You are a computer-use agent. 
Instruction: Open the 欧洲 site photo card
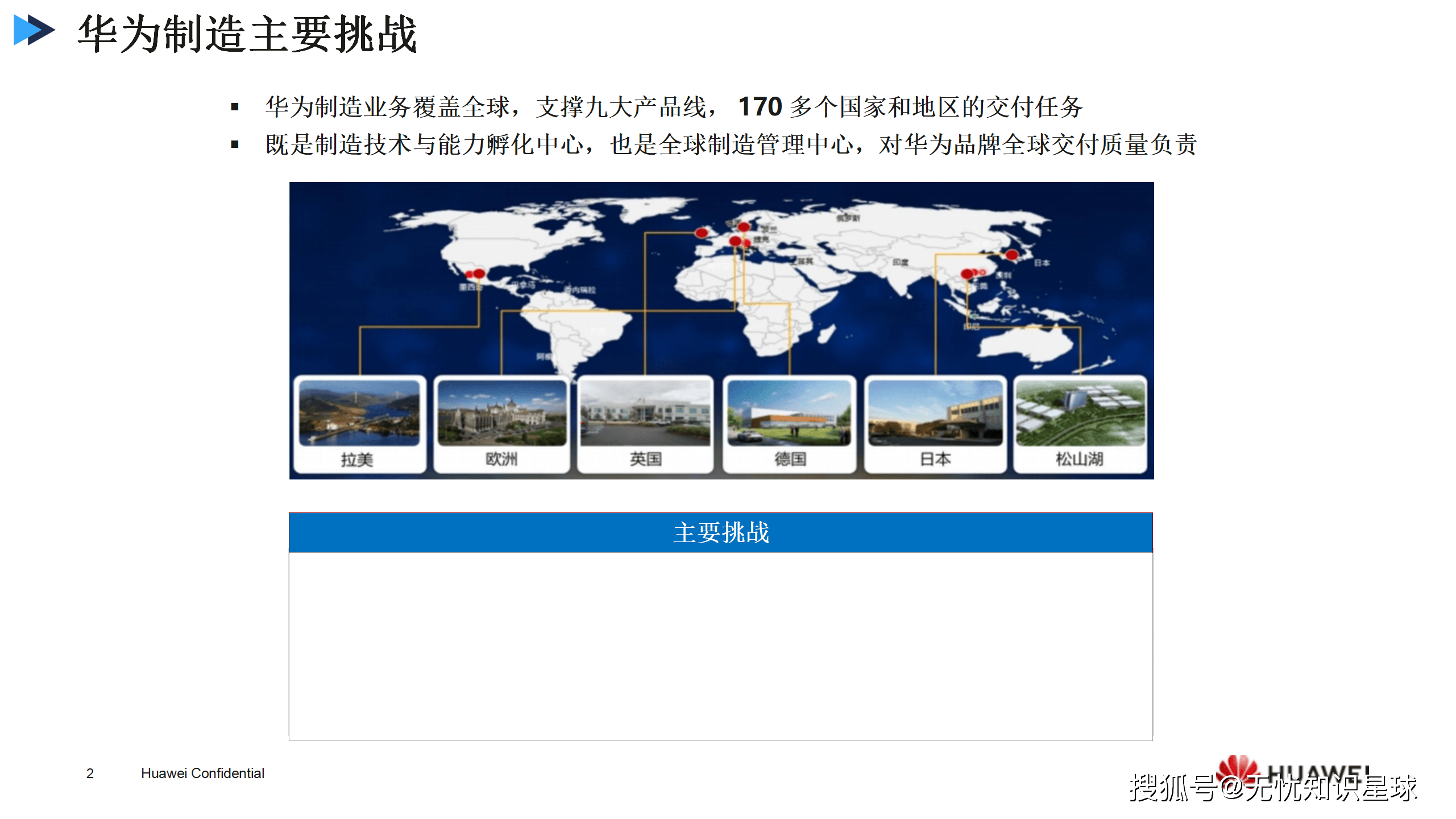501,424
